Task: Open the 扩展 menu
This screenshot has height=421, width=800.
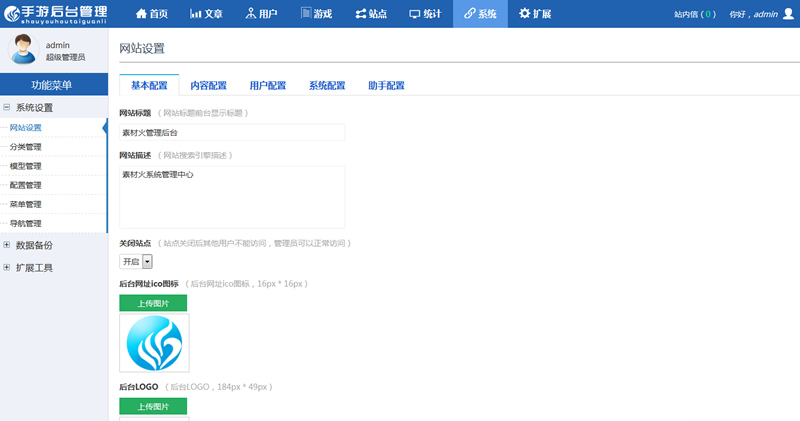Action: tap(535, 14)
